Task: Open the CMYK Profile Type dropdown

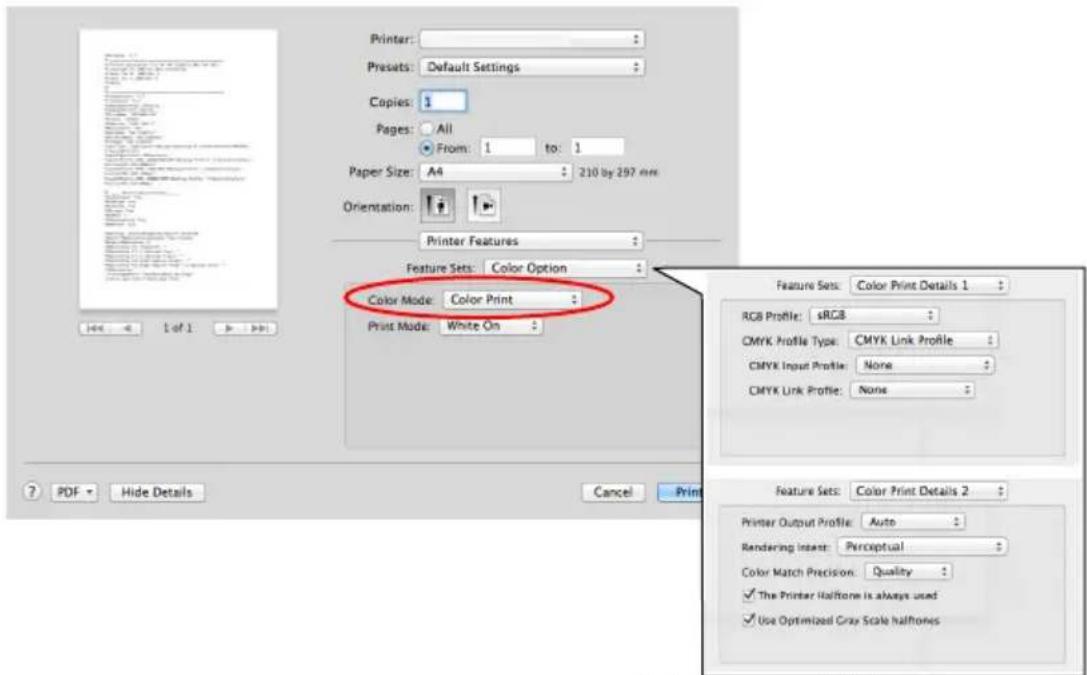Action: coord(923,340)
